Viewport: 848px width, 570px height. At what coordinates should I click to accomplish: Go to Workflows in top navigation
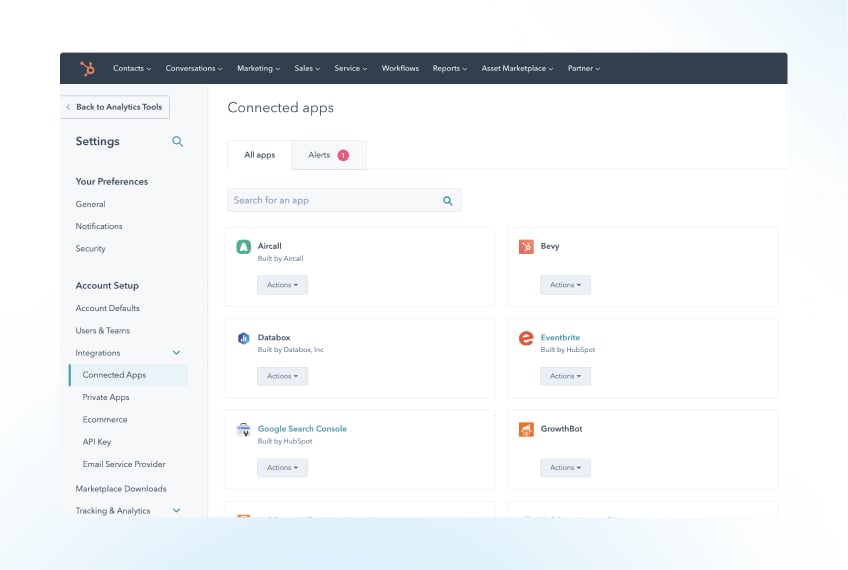pyautogui.click(x=400, y=68)
